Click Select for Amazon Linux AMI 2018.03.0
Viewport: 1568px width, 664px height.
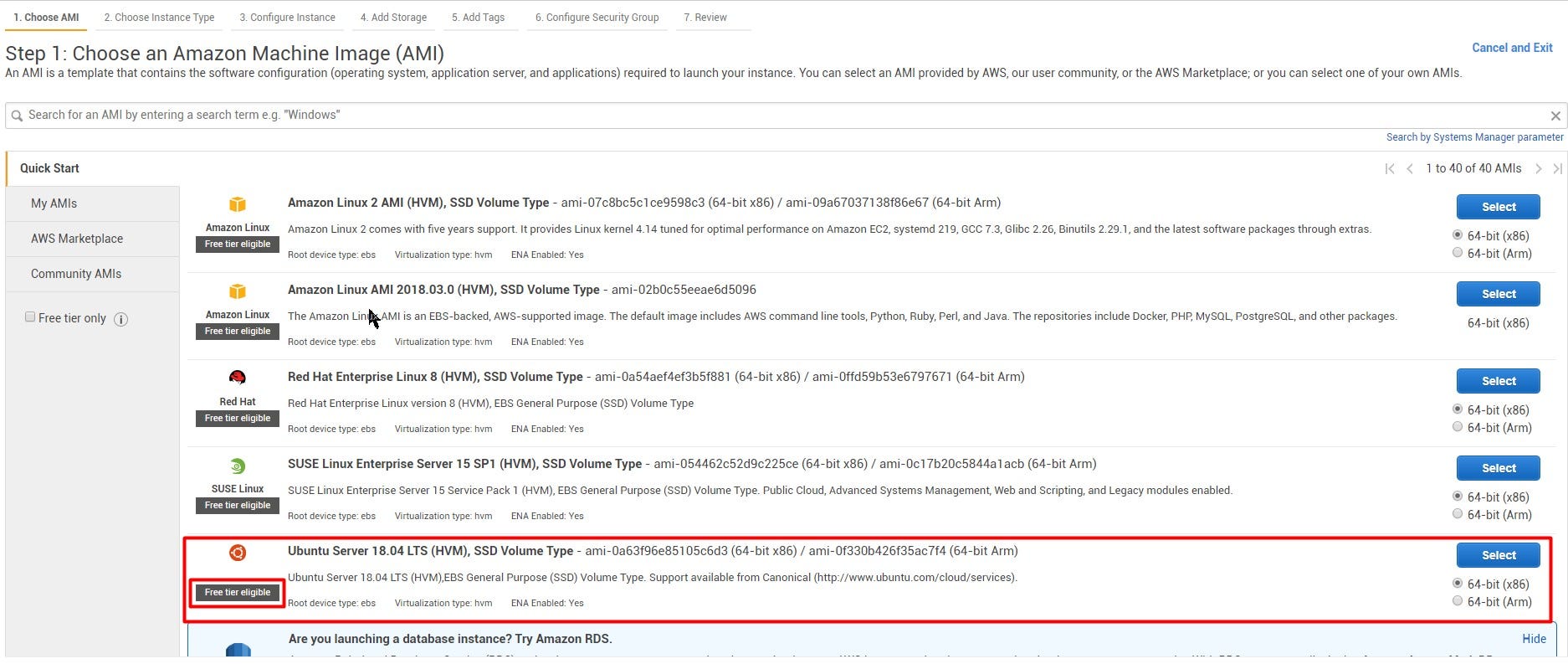(1499, 294)
